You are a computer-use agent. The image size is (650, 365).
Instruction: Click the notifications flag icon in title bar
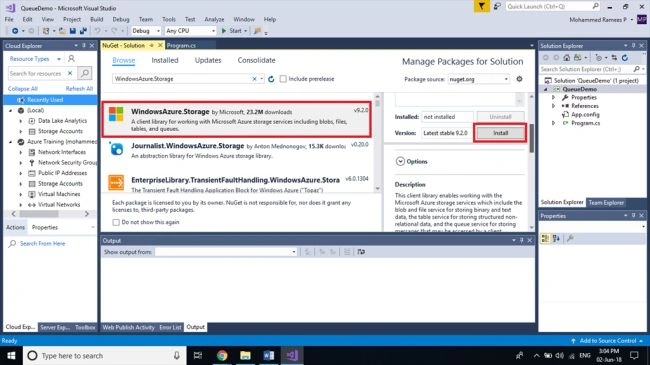481,6
